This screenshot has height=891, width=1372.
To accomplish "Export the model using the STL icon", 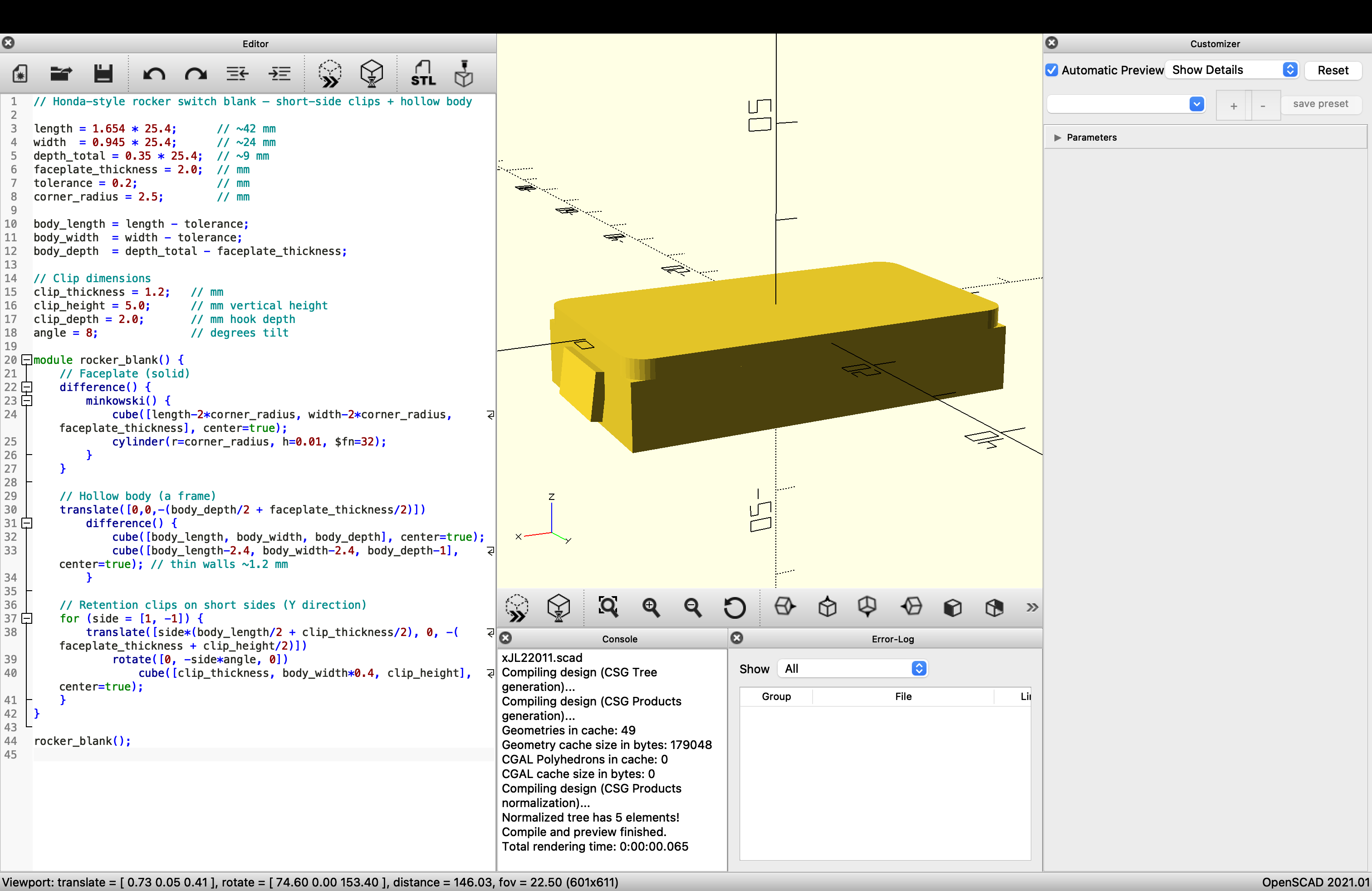I will tap(422, 74).
